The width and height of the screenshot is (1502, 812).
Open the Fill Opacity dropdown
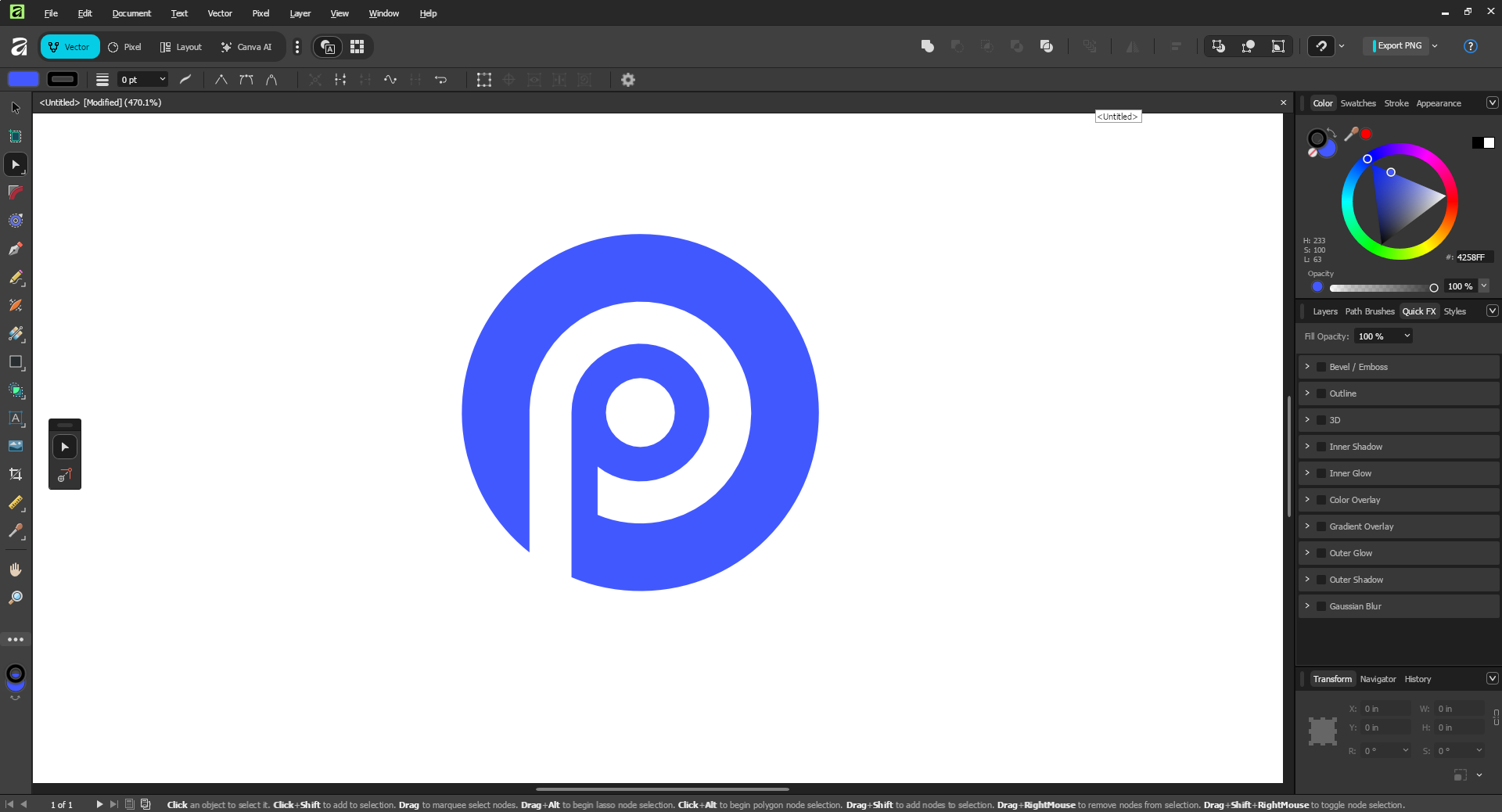[x=1407, y=336]
